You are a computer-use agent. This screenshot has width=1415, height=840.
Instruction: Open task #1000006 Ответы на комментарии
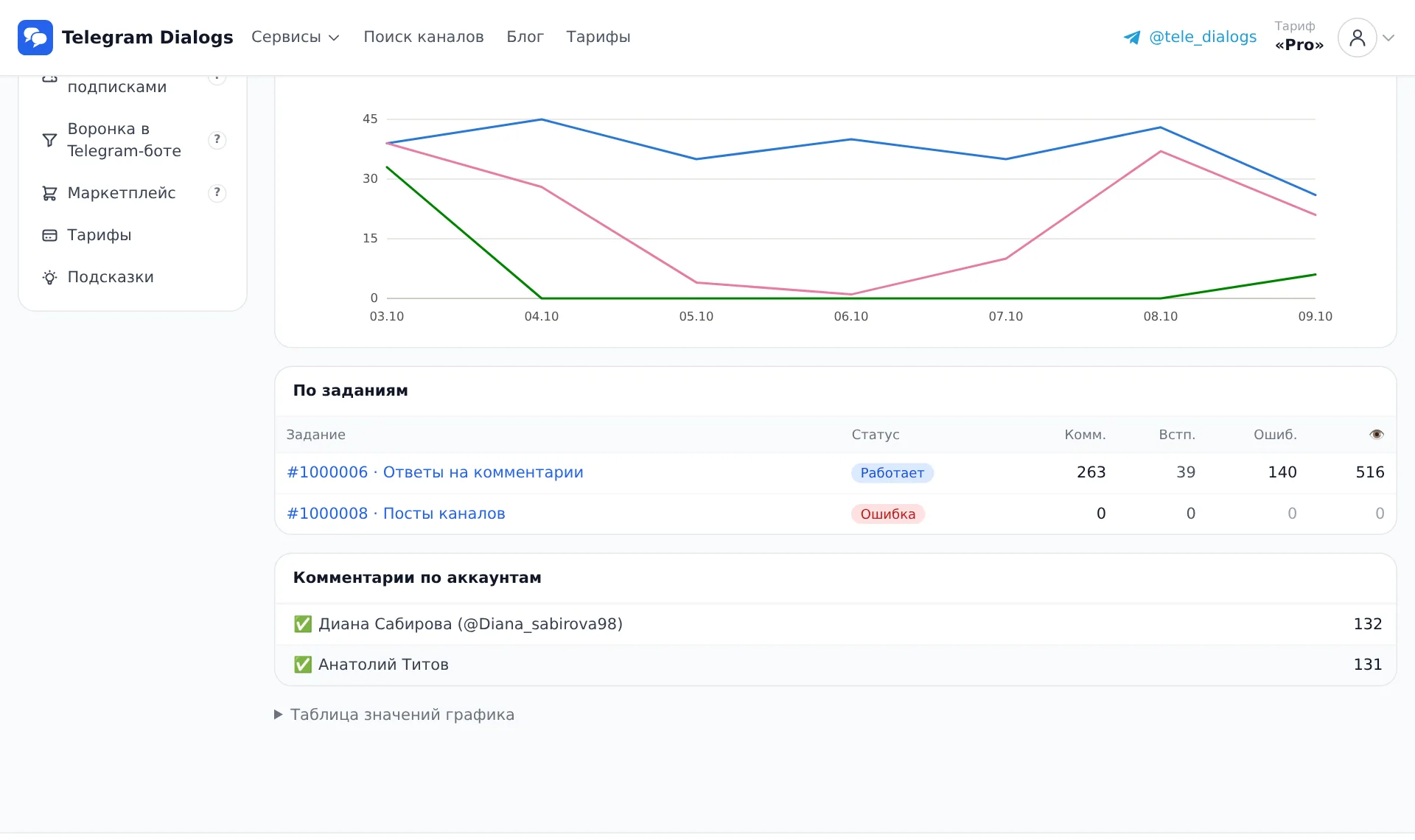tap(435, 472)
